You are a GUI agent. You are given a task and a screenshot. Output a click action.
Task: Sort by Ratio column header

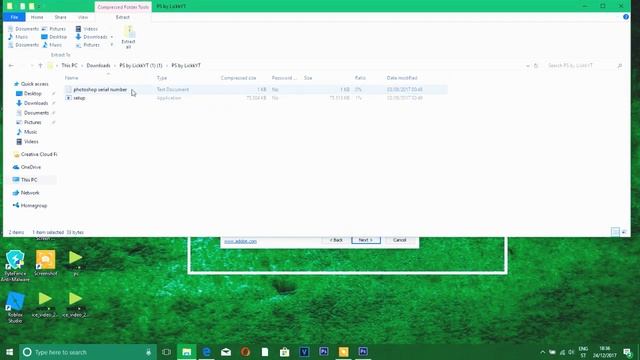[x=360, y=78]
